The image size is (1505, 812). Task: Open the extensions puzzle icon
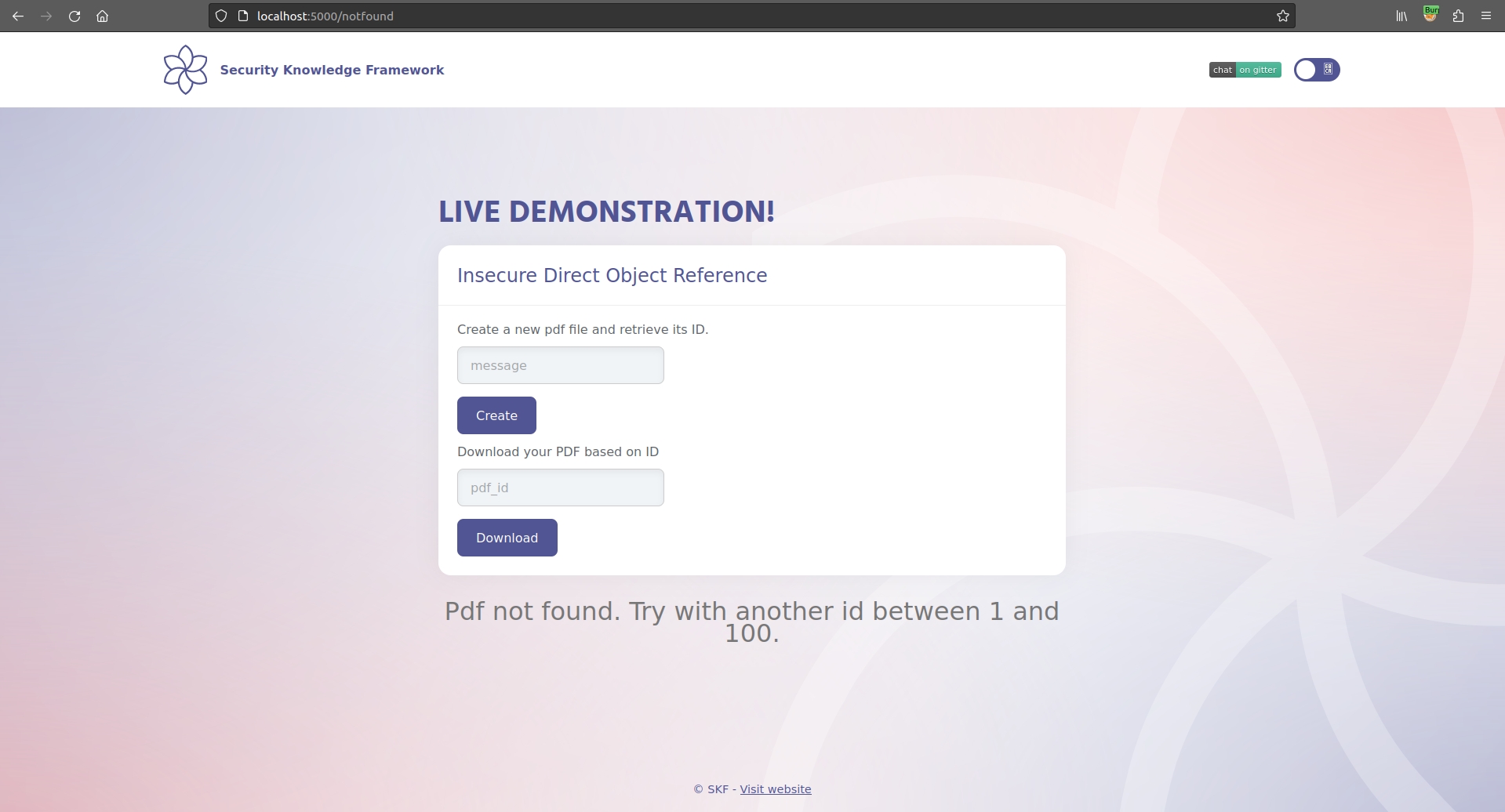[1458, 16]
